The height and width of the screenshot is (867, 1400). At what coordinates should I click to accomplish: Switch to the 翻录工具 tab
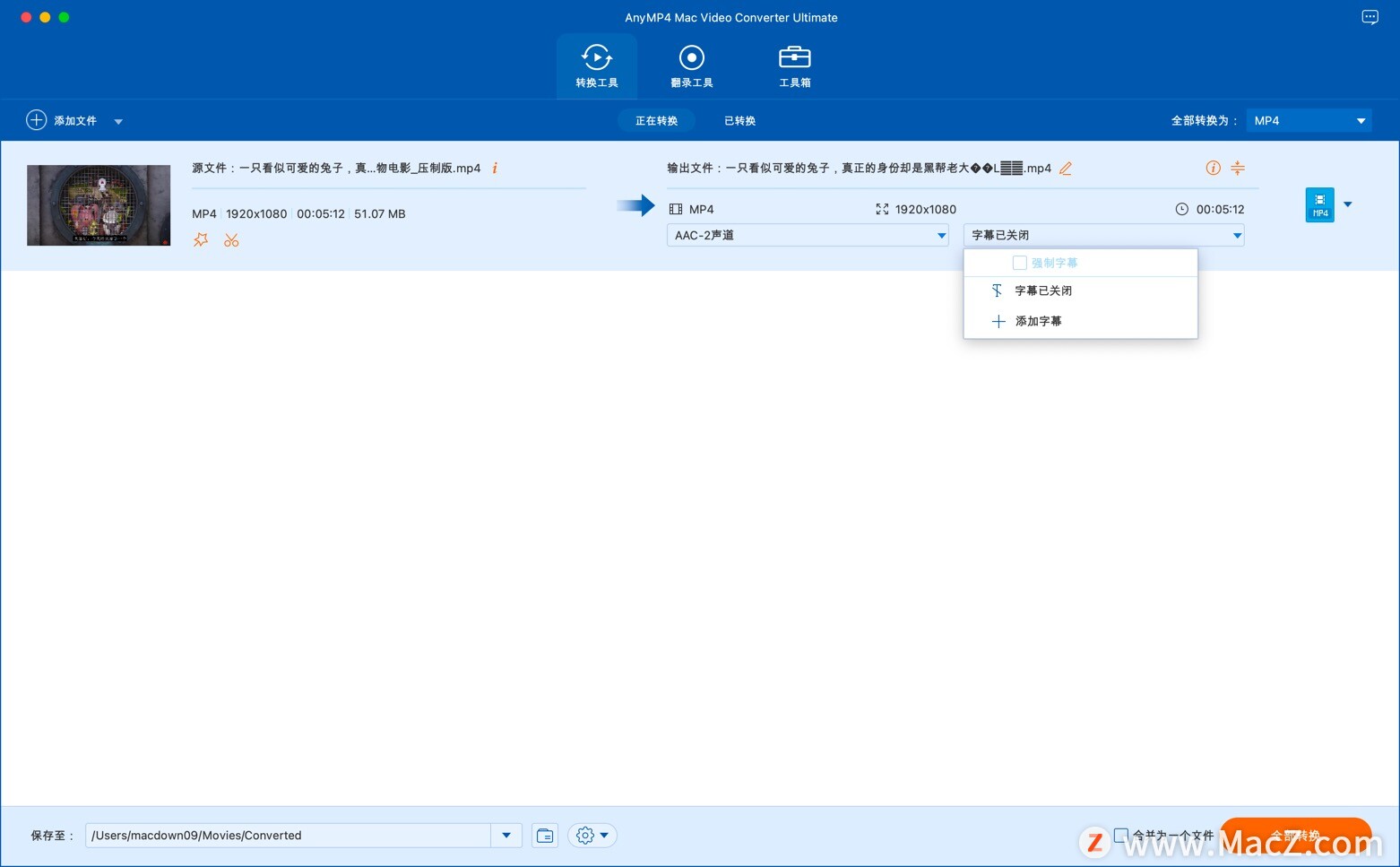point(691,65)
